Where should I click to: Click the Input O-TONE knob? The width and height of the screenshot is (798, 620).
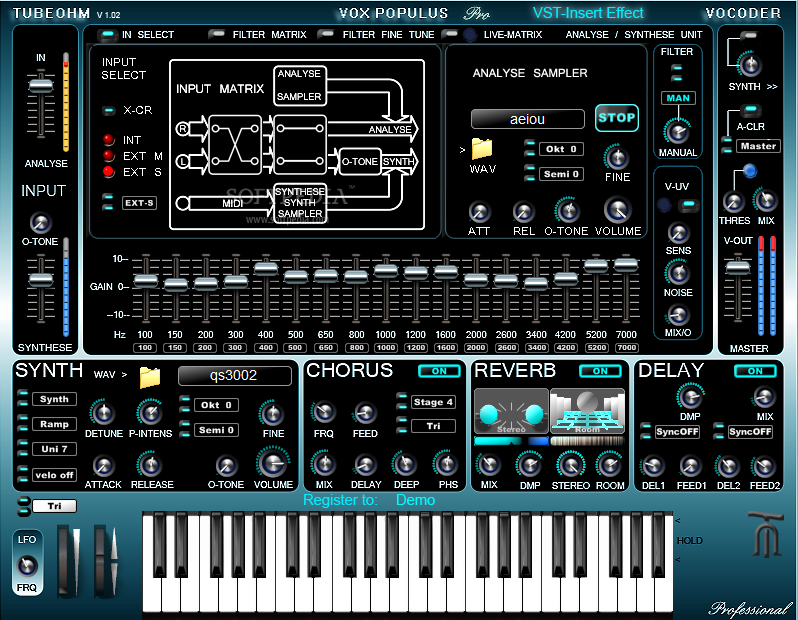click(40, 222)
